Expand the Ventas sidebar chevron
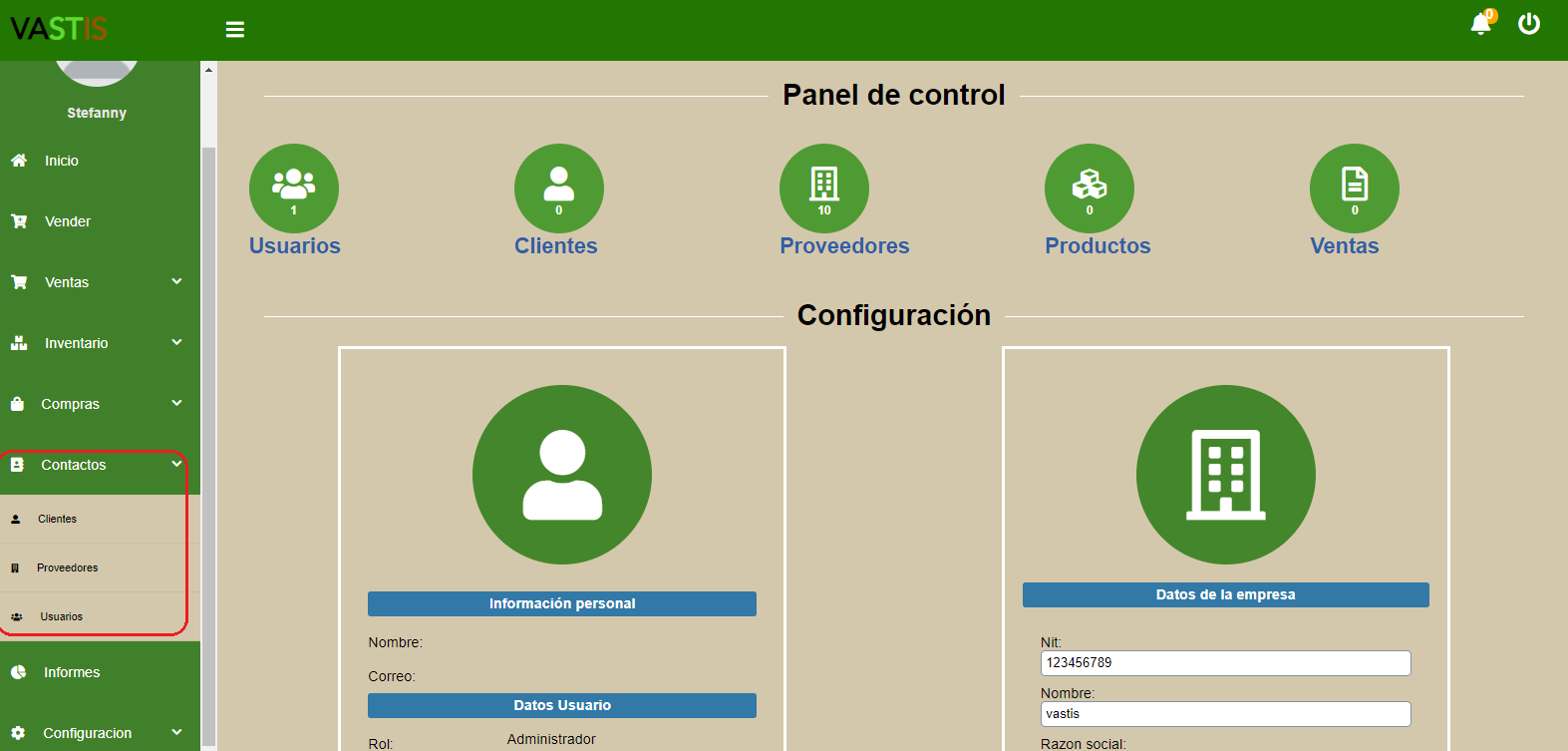 176,282
